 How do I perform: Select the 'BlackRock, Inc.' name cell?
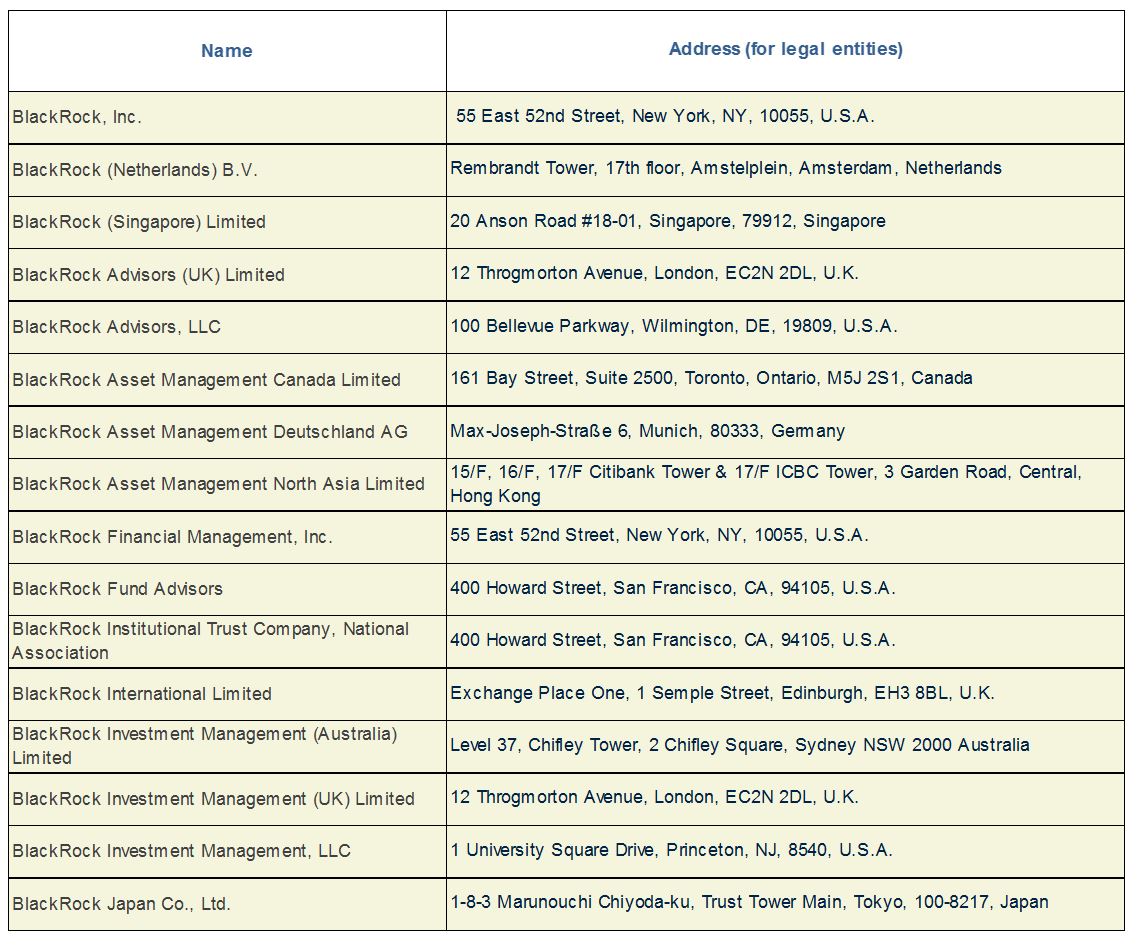click(227, 118)
